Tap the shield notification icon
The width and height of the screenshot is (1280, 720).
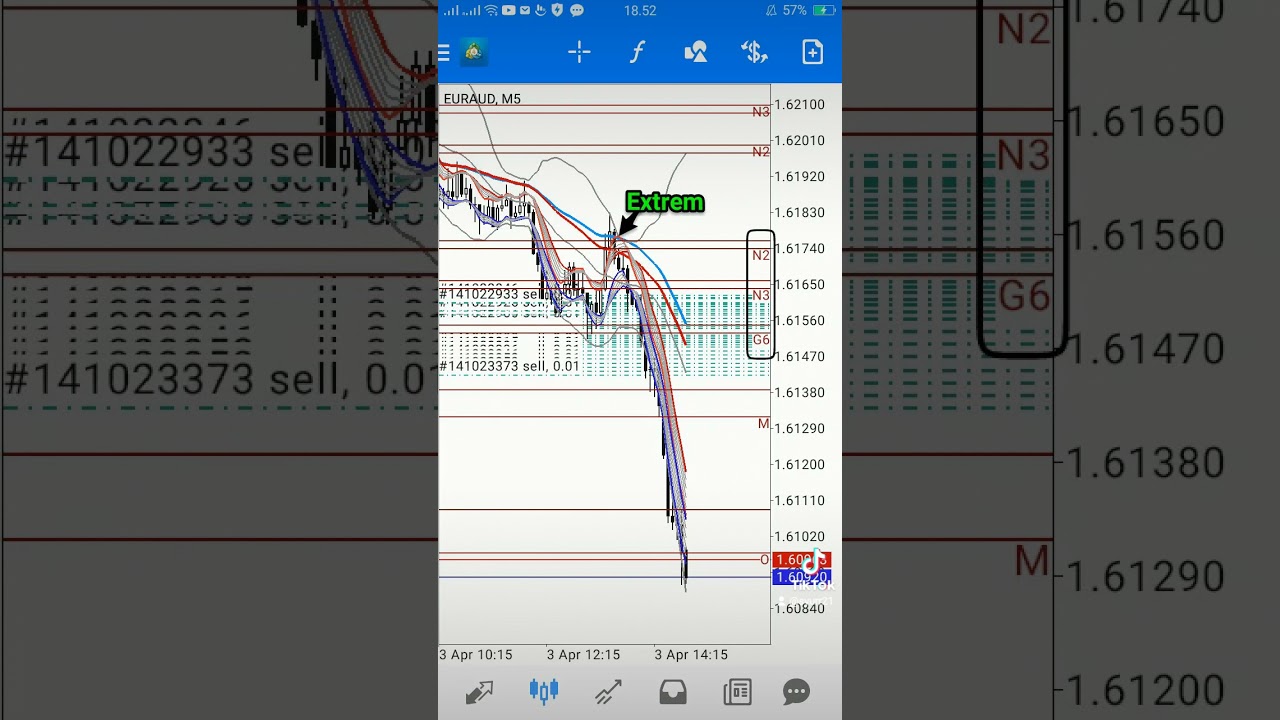pyautogui.click(x=558, y=10)
